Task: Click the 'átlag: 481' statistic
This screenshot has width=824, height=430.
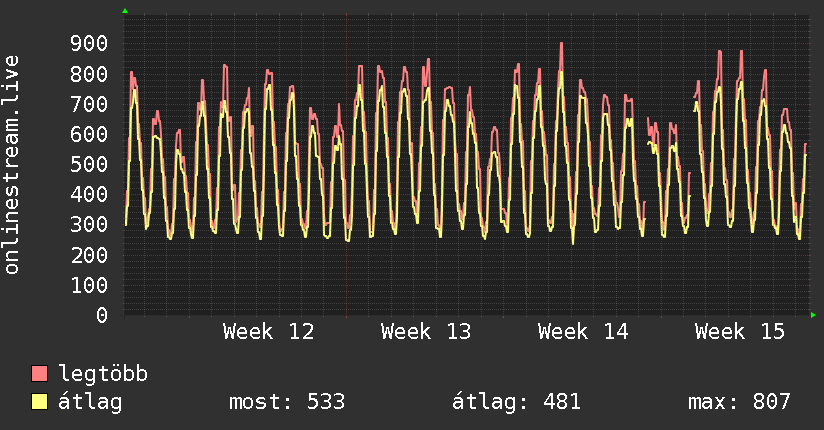Action: pos(516,402)
